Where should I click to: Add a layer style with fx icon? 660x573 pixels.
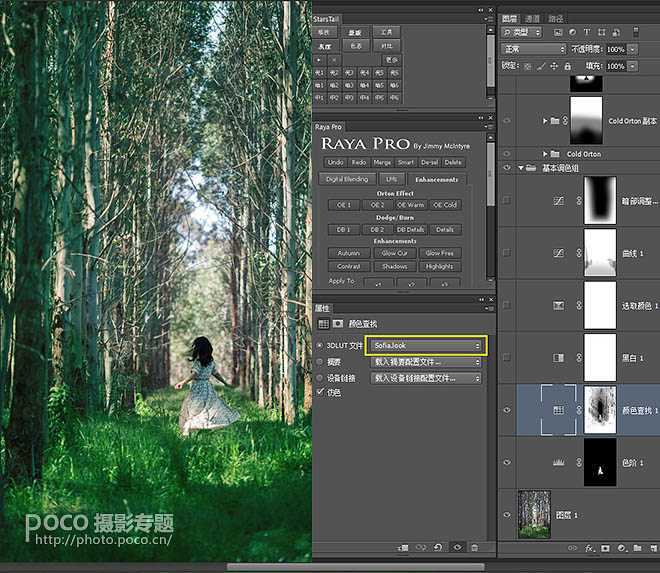(589, 548)
